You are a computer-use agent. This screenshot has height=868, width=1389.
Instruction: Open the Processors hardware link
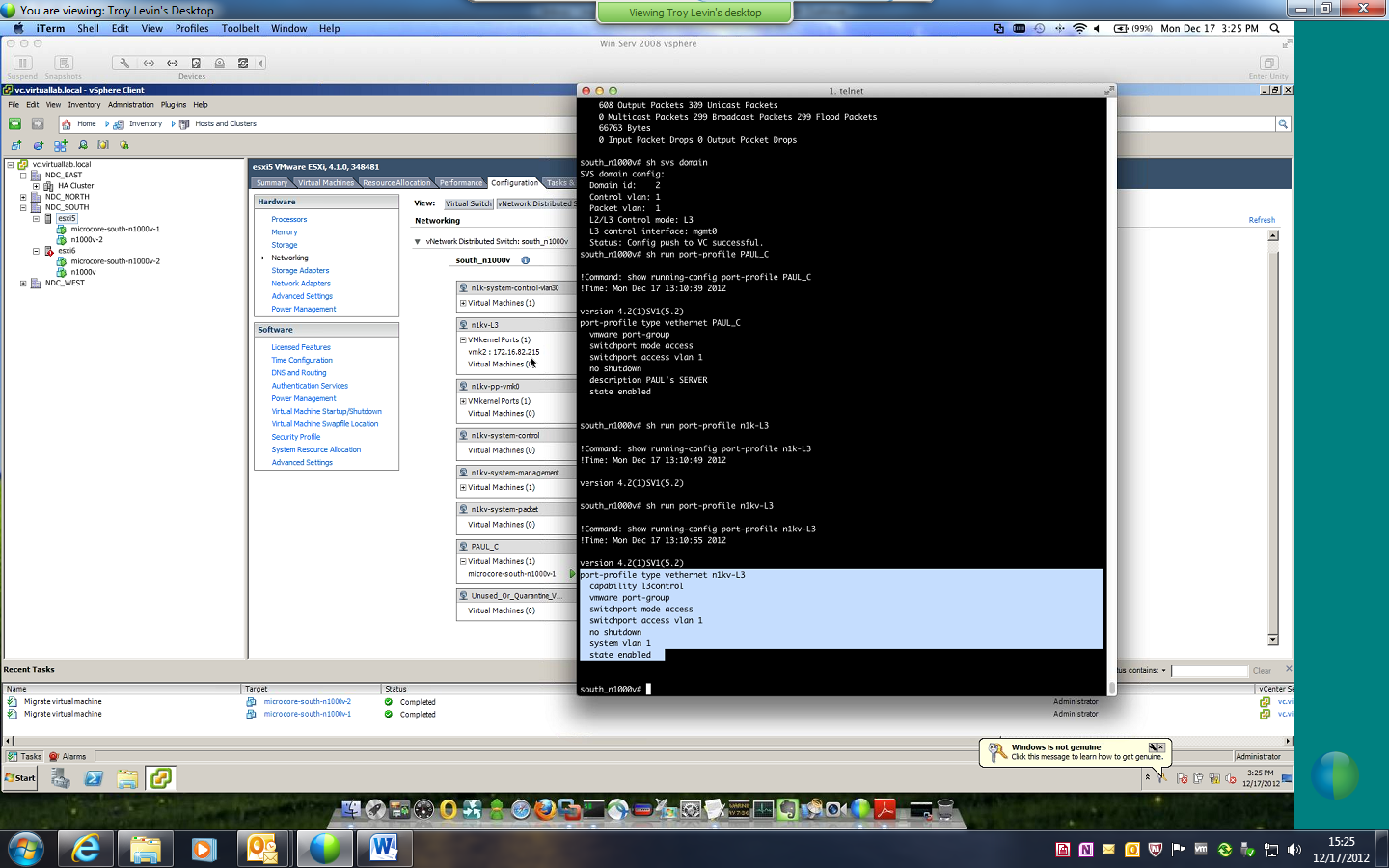point(289,220)
